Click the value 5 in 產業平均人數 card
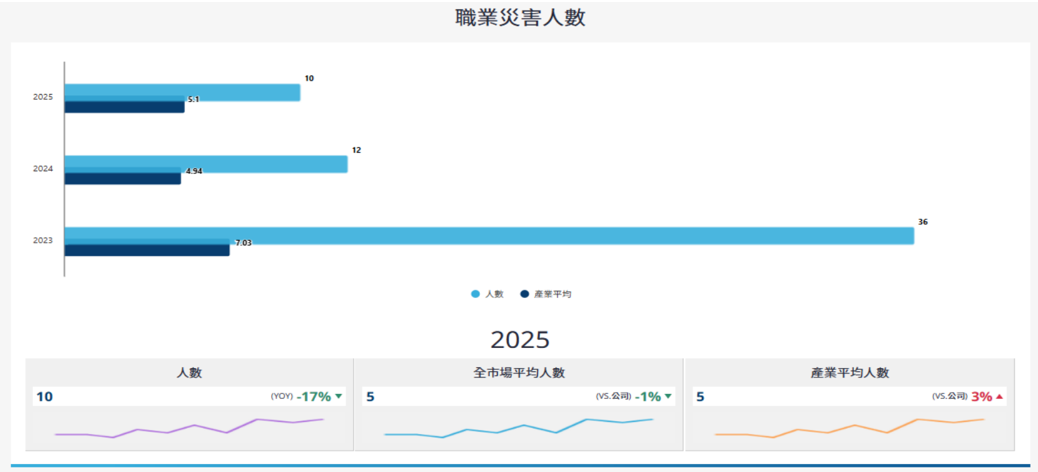1038x472 pixels. point(701,397)
